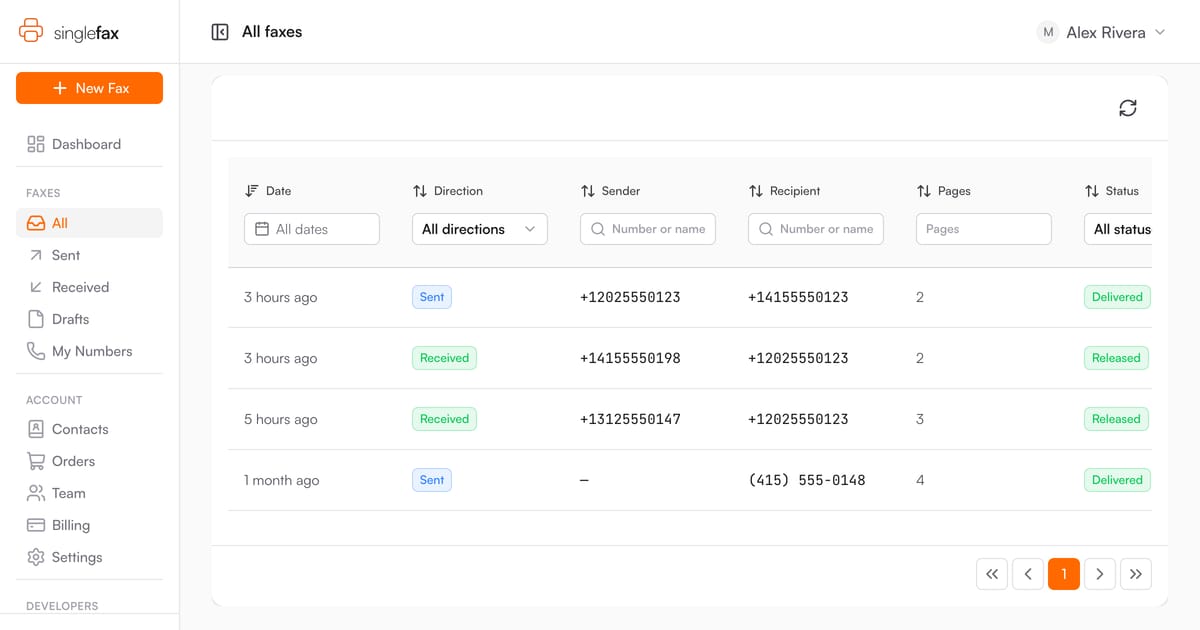Click recipient +14155550123
The image size is (1200, 630).
coord(798,297)
